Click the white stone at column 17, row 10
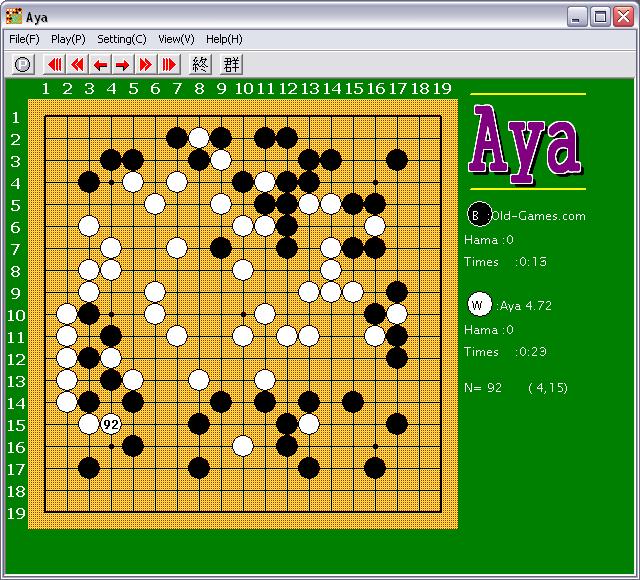The image size is (640, 580). (x=397, y=314)
